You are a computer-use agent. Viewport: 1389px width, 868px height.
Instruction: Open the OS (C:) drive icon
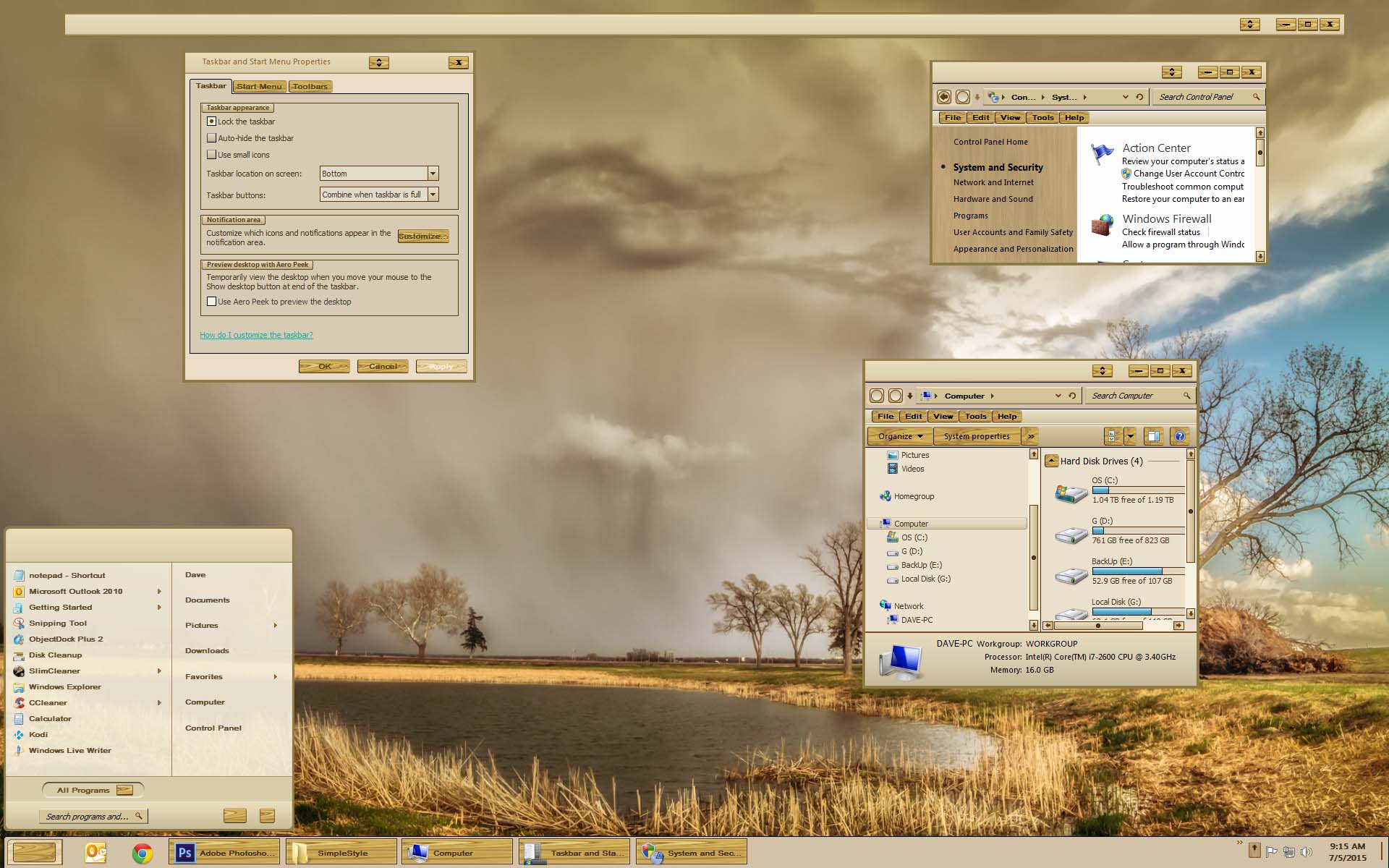[1071, 494]
